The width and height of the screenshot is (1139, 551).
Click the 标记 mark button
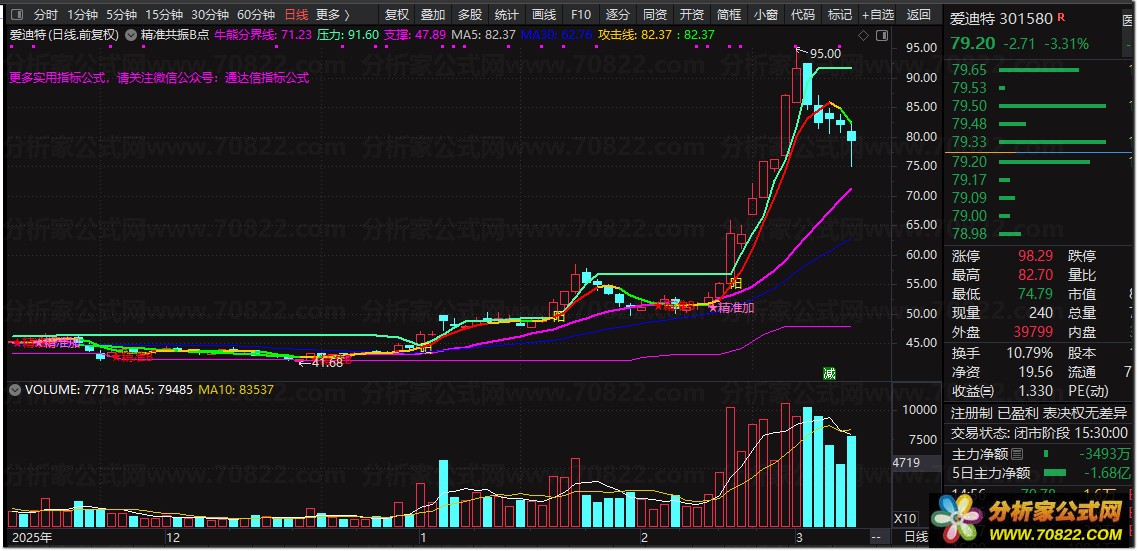(840, 15)
